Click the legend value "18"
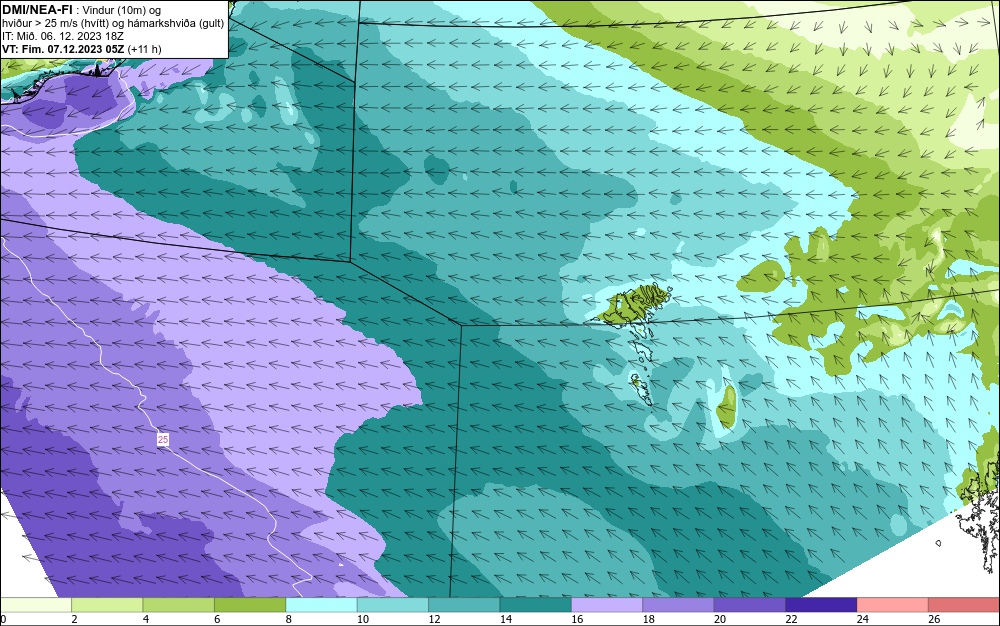1000x626 pixels. point(649,619)
